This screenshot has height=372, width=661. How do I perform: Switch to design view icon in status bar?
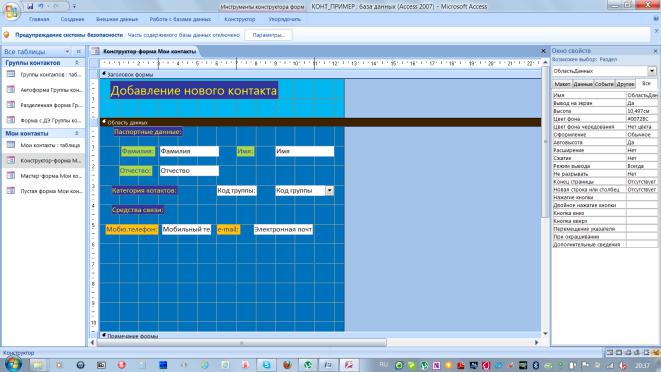pos(656,352)
